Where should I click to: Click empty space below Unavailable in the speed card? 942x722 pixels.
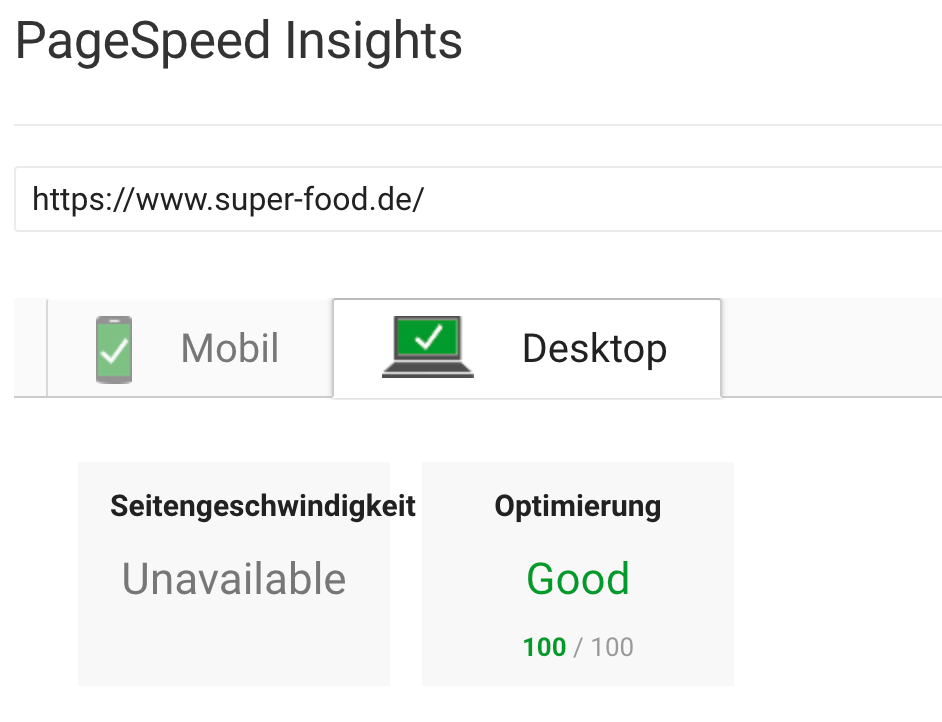[x=234, y=645]
